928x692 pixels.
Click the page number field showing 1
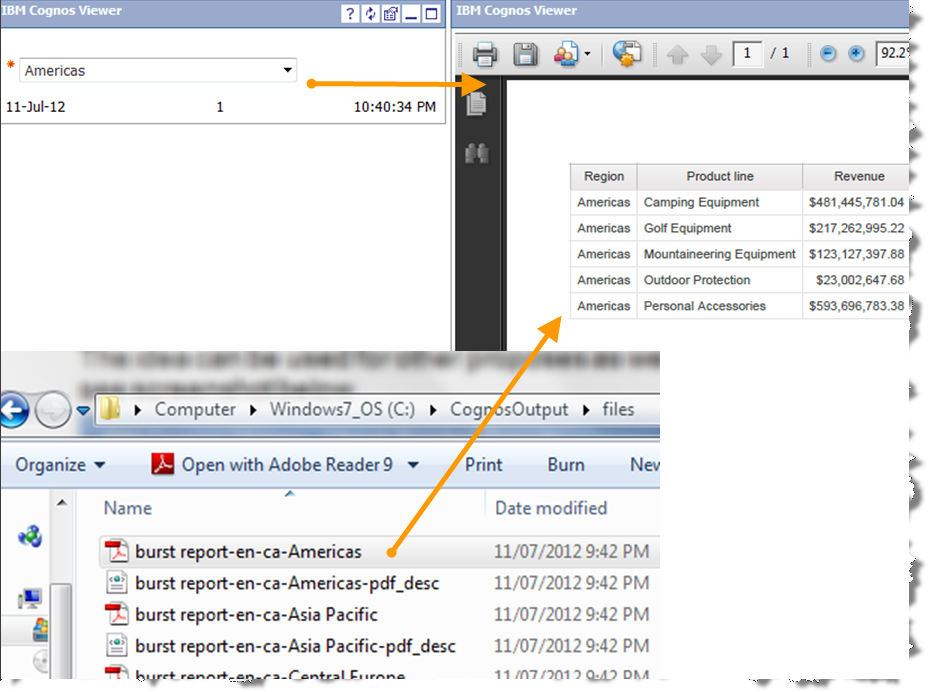(747, 54)
